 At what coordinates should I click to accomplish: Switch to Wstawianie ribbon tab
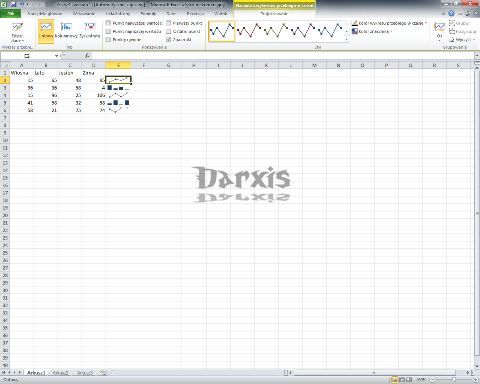pos(84,14)
